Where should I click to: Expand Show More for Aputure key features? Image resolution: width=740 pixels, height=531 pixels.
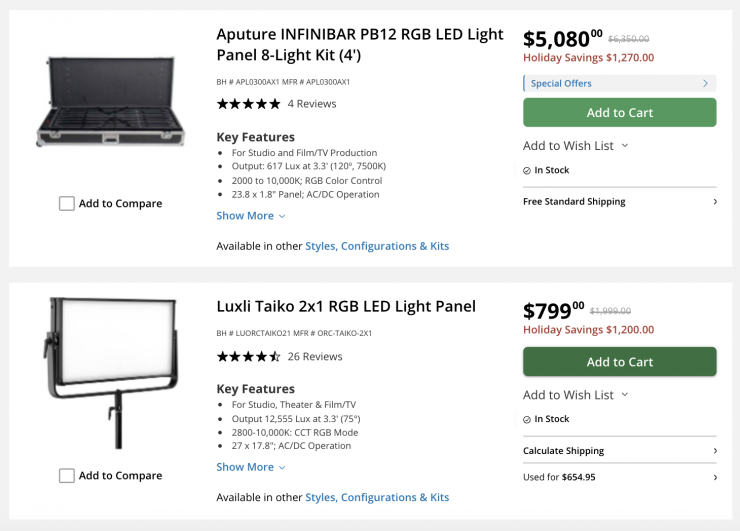point(251,216)
